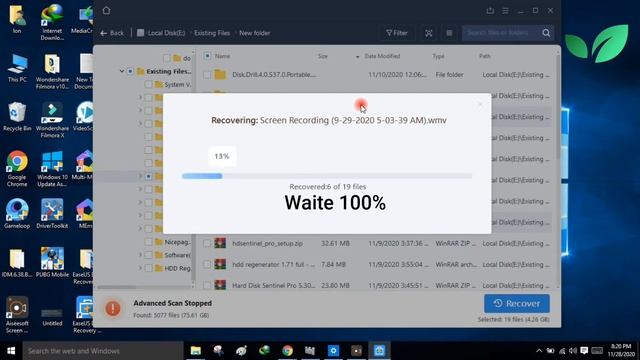Open Aiseesoft Screen recorder desktop icon
This screenshot has height=360, width=640.
[x=17, y=315]
